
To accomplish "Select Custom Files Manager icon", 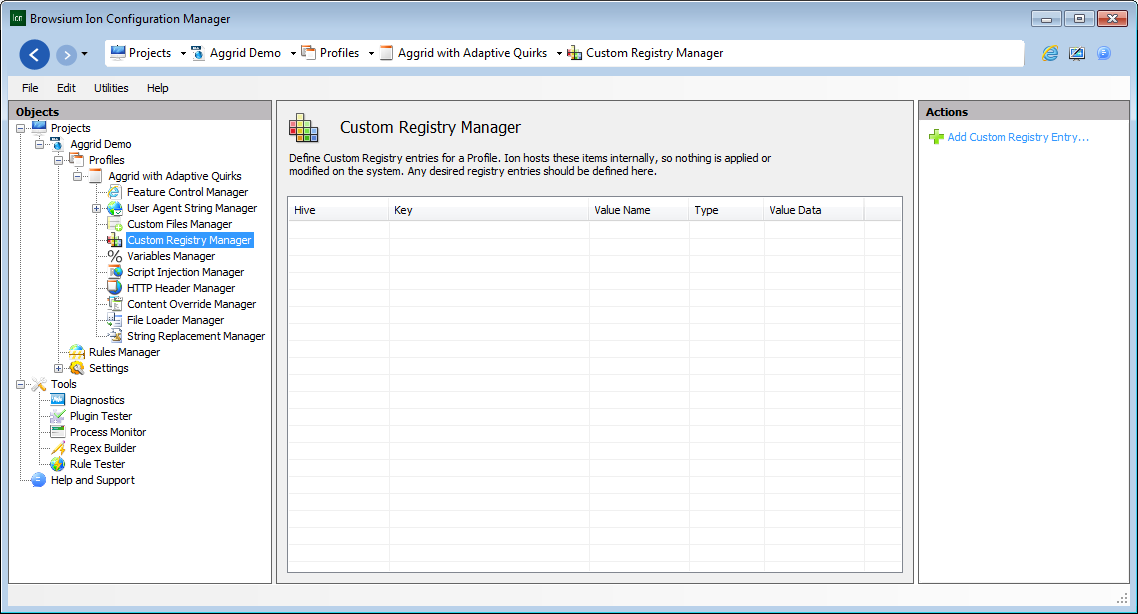I will (115, 224).
